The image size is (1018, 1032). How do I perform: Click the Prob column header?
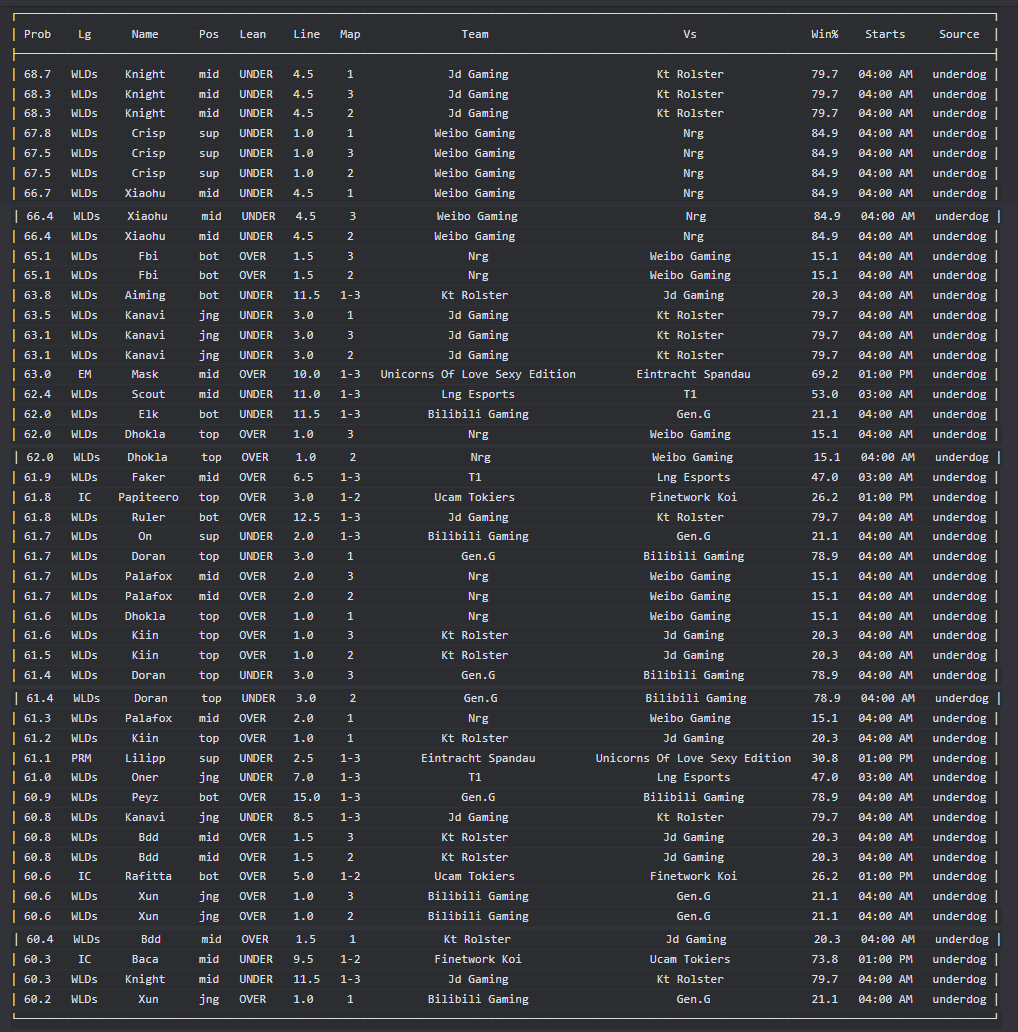pyautogui.click(x=38, y=34)
